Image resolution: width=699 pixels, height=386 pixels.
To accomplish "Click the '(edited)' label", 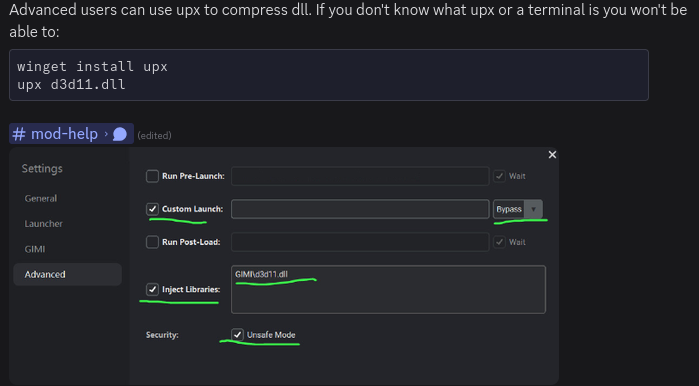I will (x=154, y=136).
